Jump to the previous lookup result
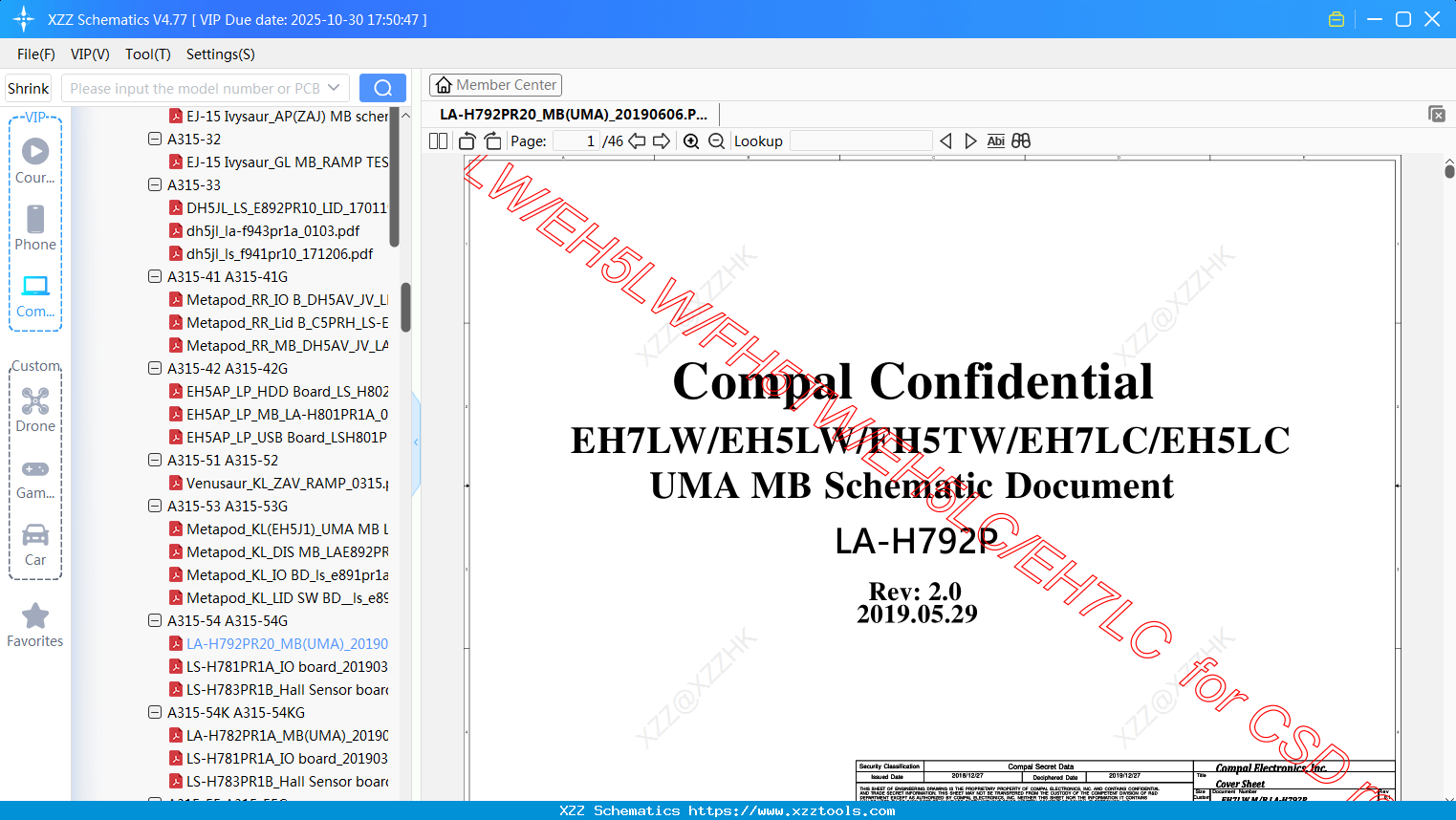1456x820 pixels. (x=945, y=141)
